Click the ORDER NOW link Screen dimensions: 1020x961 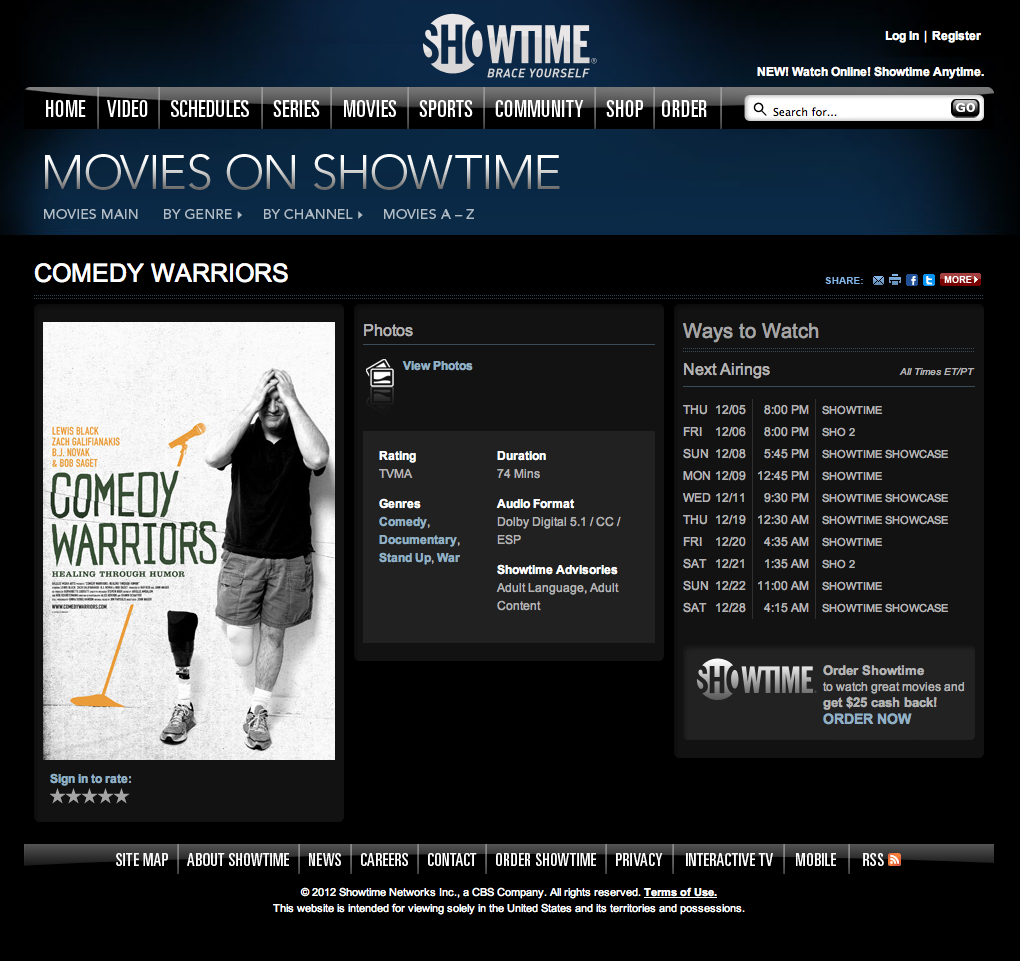click(x=866, y=719)
